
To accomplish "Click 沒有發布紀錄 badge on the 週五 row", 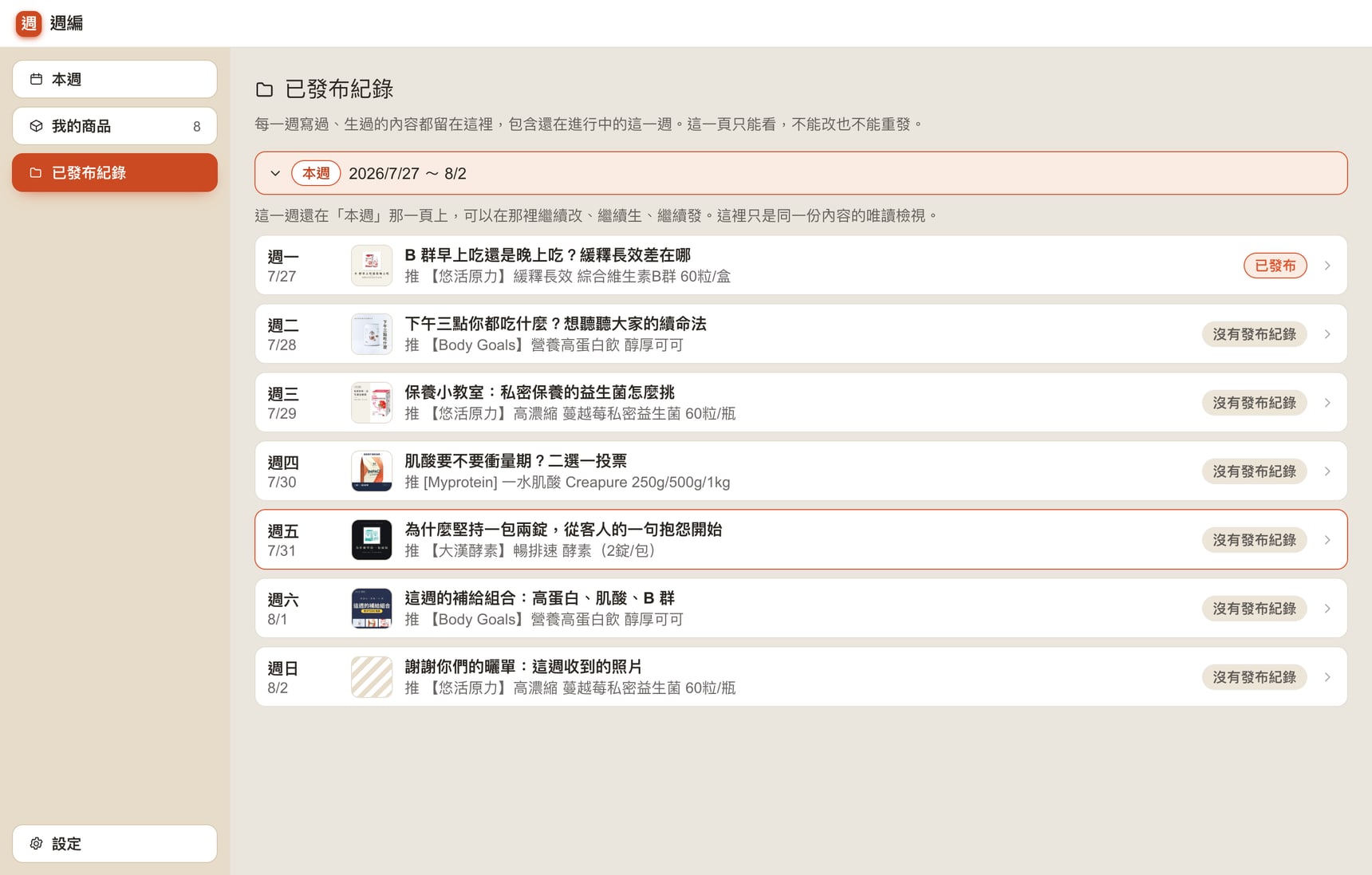I will pos(1254,540).
